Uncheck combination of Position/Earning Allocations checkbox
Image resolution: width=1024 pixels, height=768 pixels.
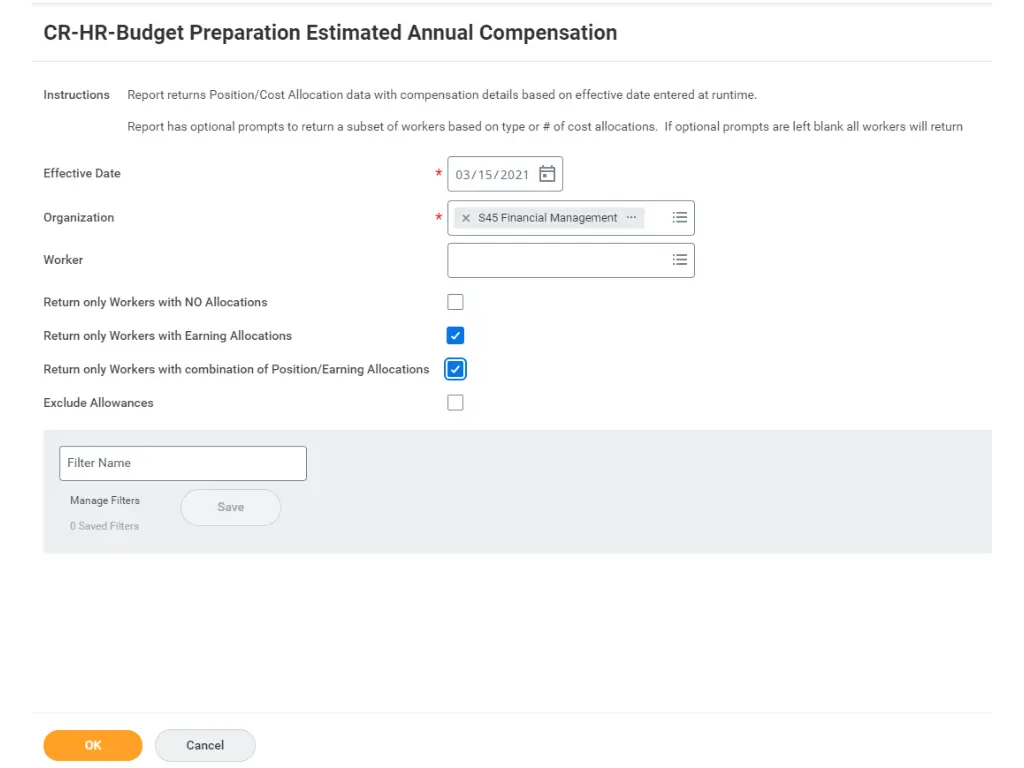[x=456, y=370]
